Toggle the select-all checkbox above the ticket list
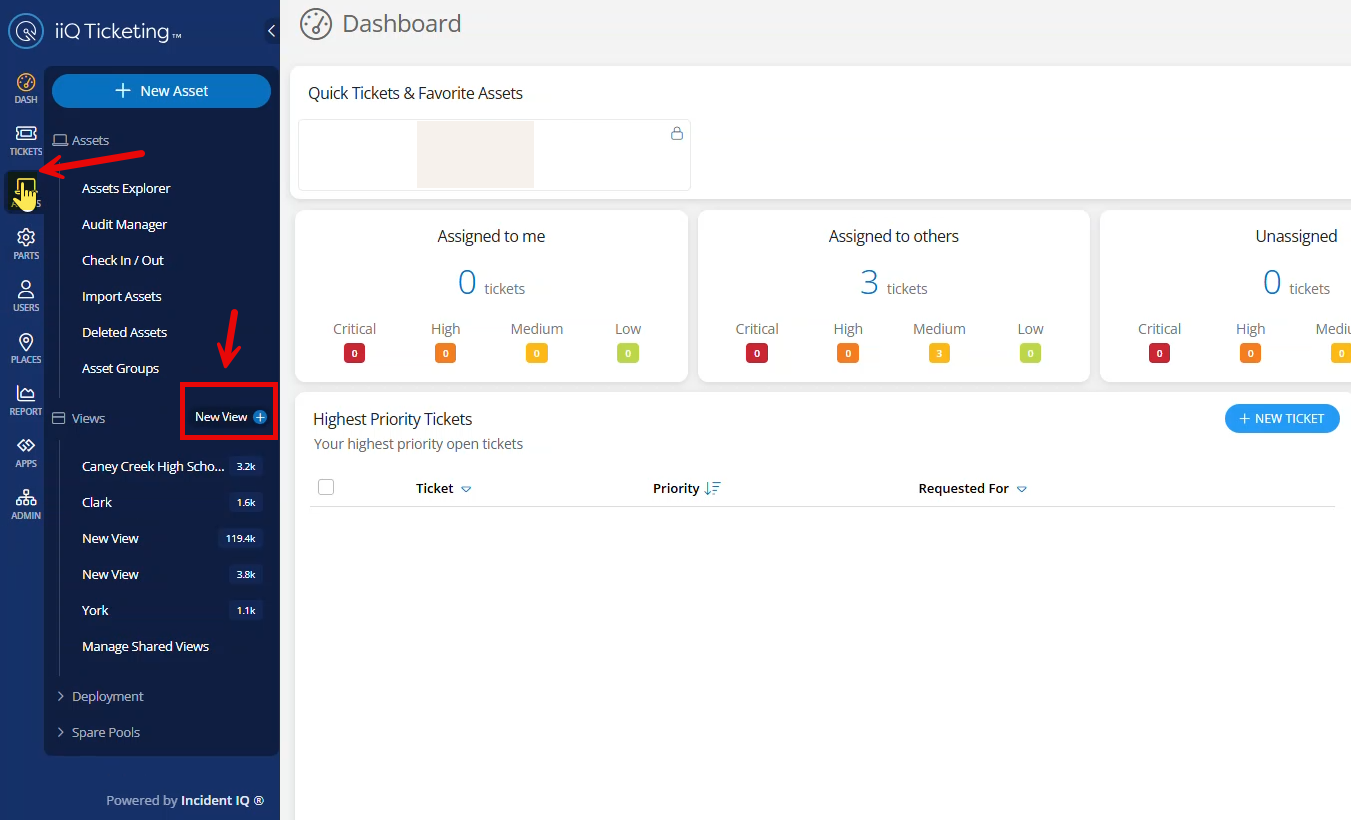Image resolution: width=1351 pixels, height=820 pixels. (x=326, y=487)
